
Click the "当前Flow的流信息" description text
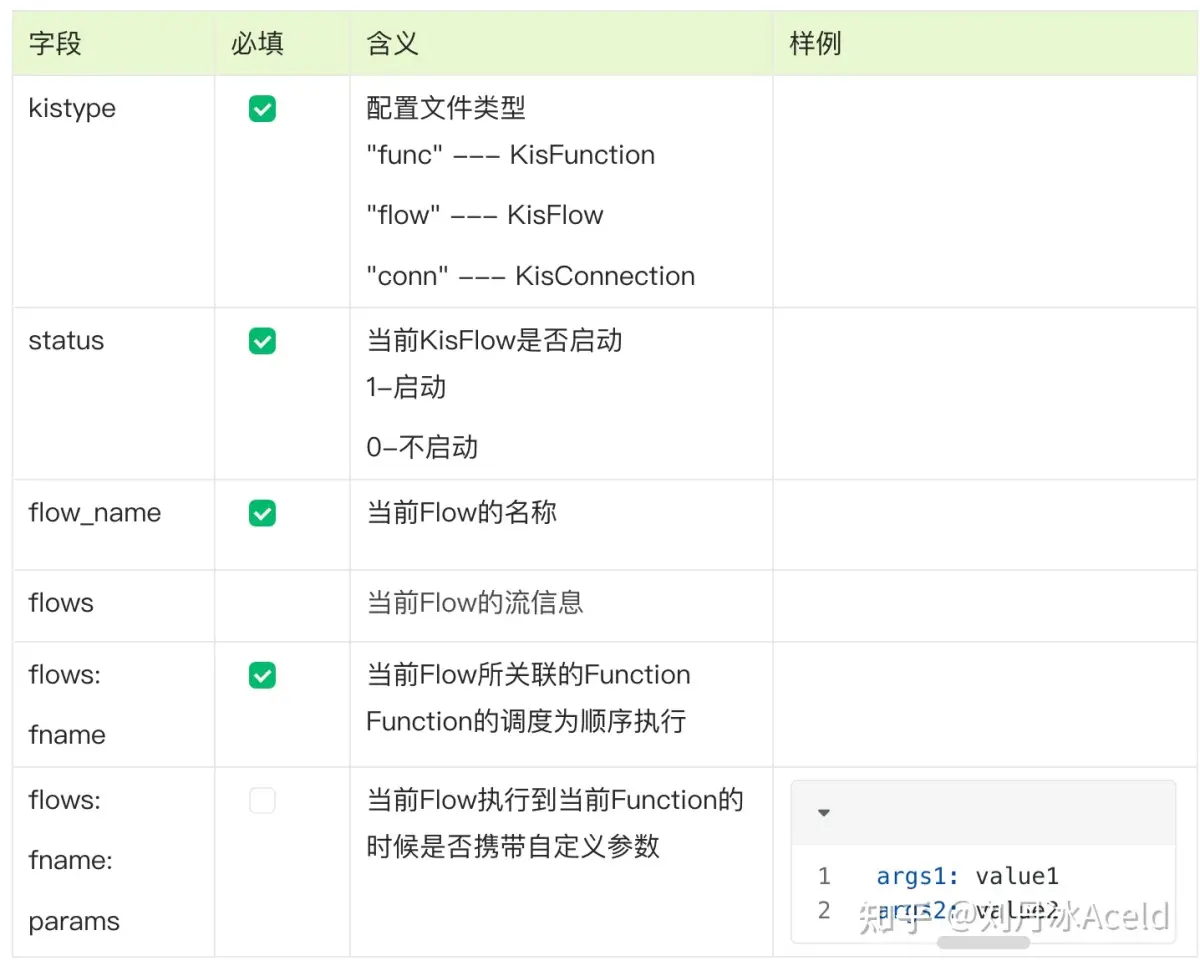(x=475, y=603)
